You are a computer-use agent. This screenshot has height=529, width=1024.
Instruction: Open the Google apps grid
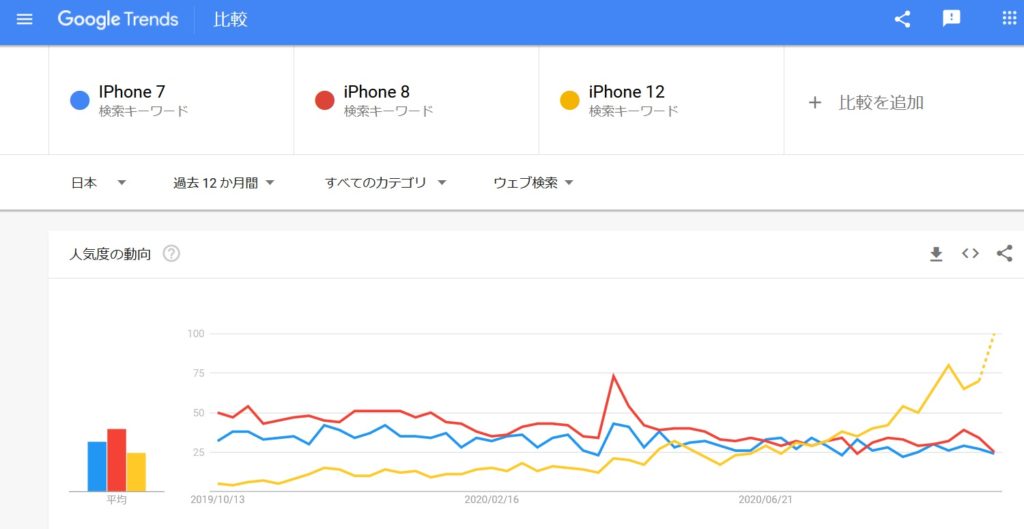(1009, 18)
